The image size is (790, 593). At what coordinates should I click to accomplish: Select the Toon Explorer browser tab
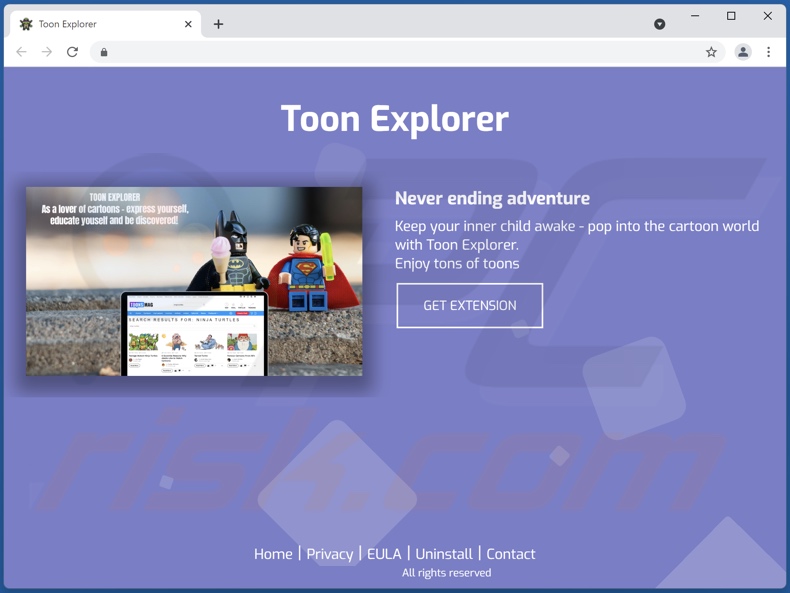pos(105,24)
